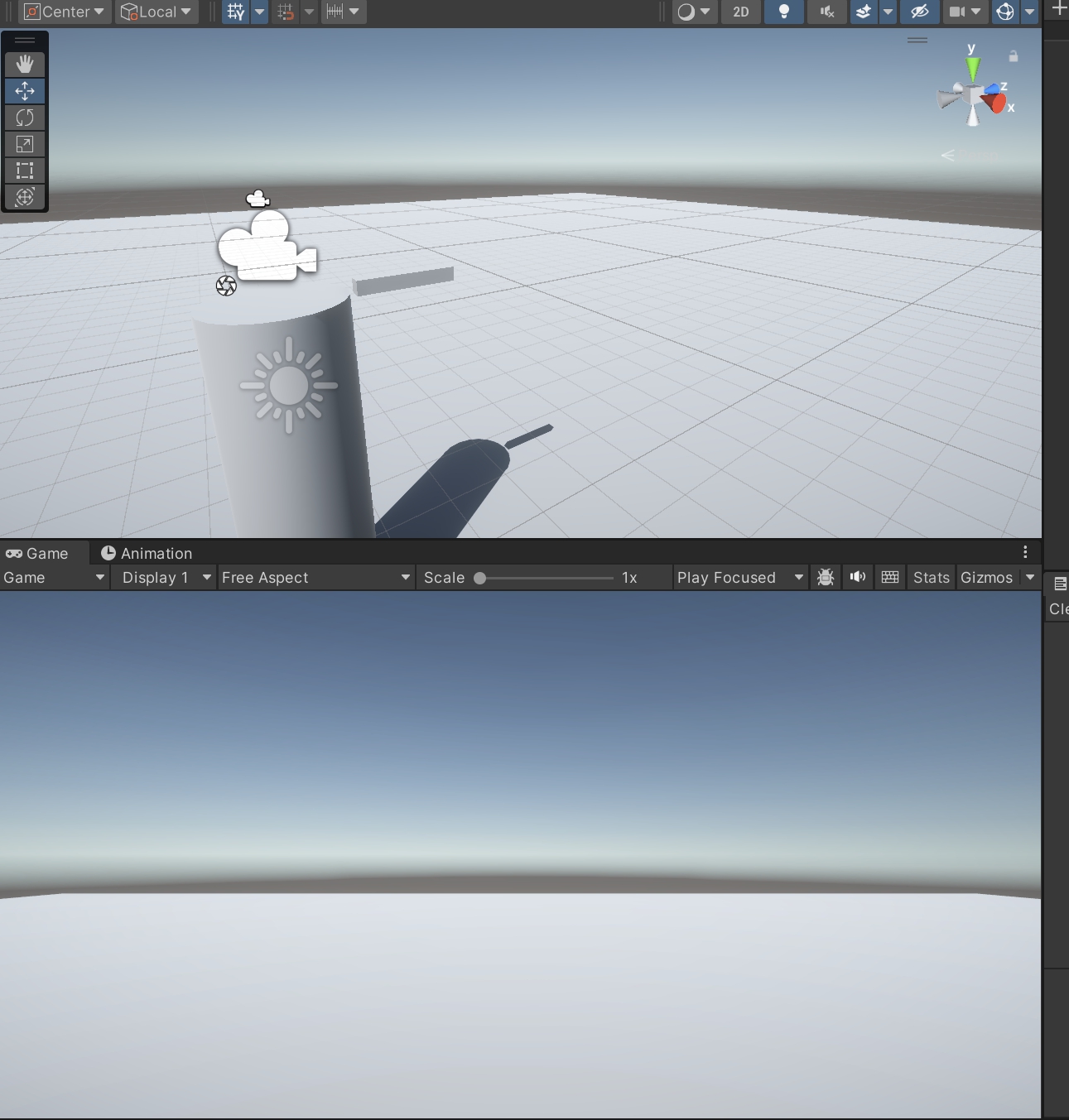Select the aperture-shaped gizmo icon
Viewport: 1069px width, 1120px height.
click(226, 286)
